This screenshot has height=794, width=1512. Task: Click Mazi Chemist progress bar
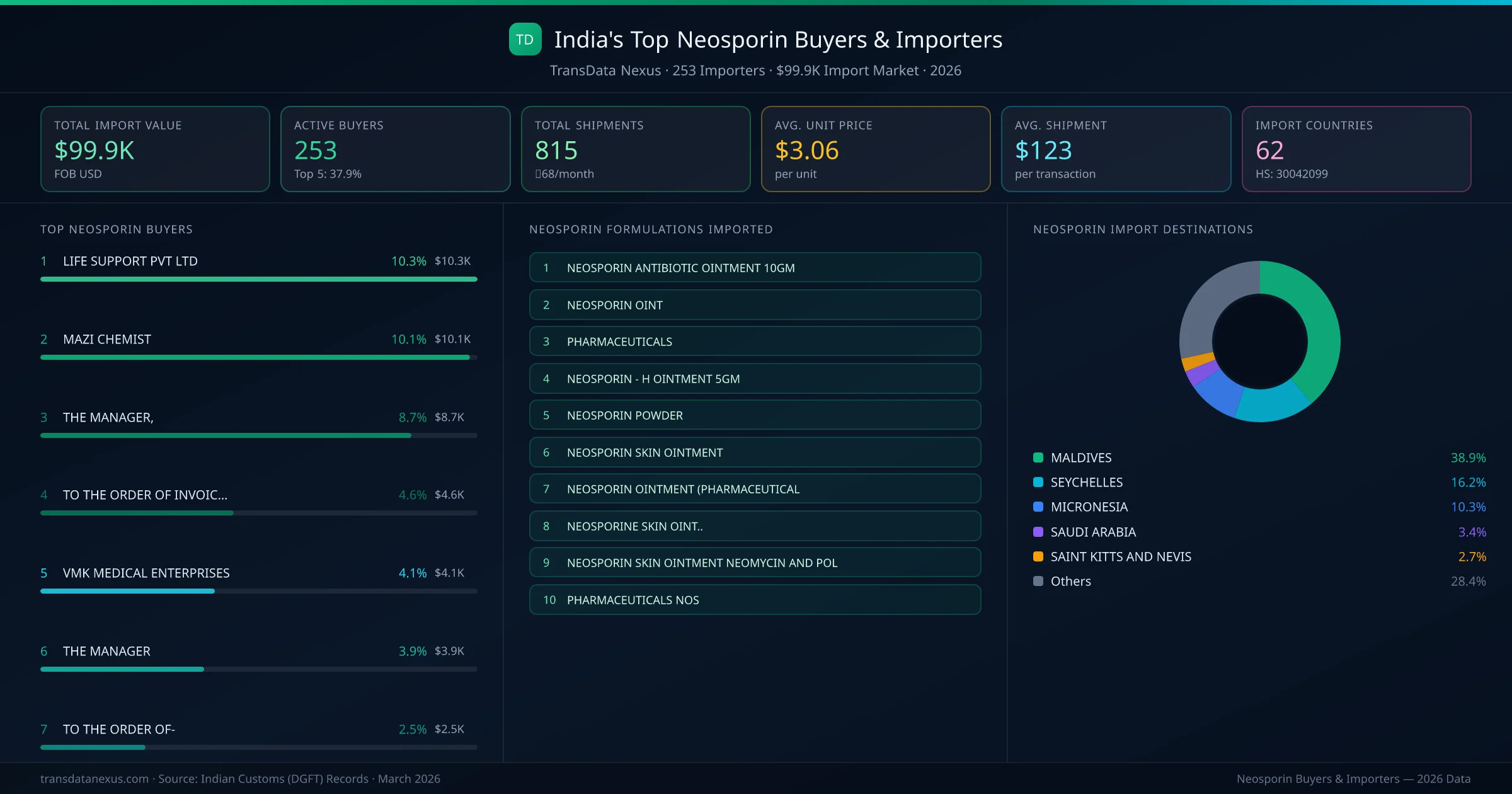pos(255,357)
